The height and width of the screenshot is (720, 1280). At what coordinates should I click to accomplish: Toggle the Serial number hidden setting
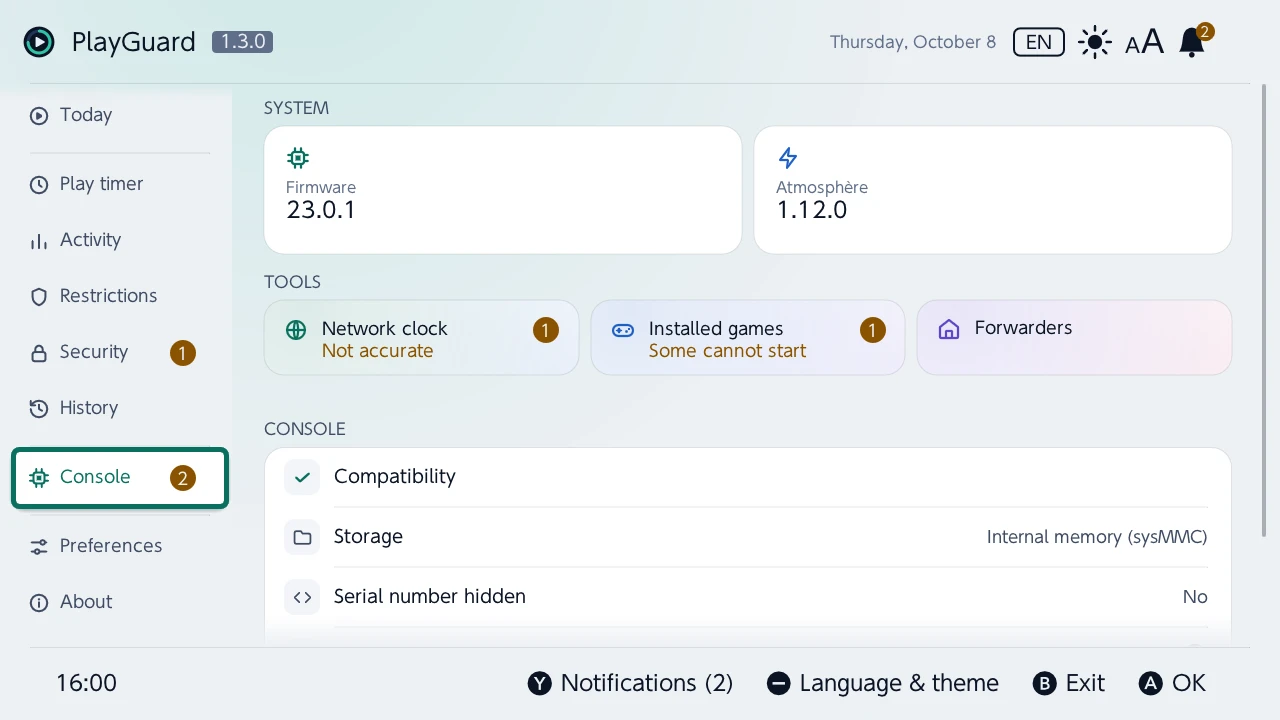(x=747, y=597)
